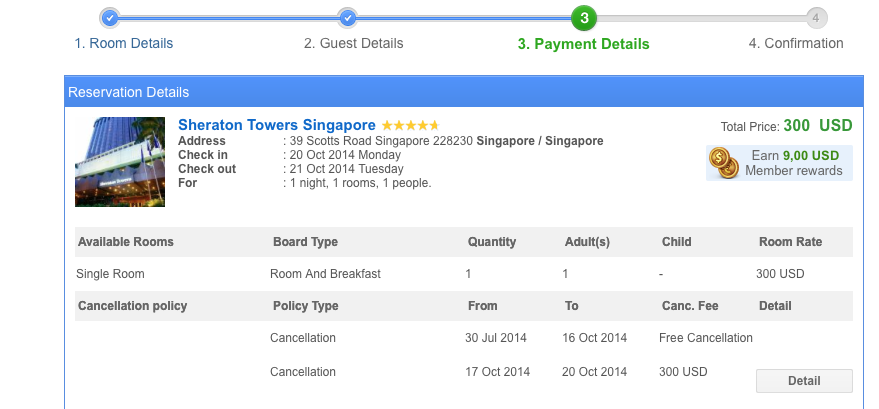Screen dimensions: 879x409
Task: Click check-in date 20 Oct 2014 Monday
Action: click(345, 155)
